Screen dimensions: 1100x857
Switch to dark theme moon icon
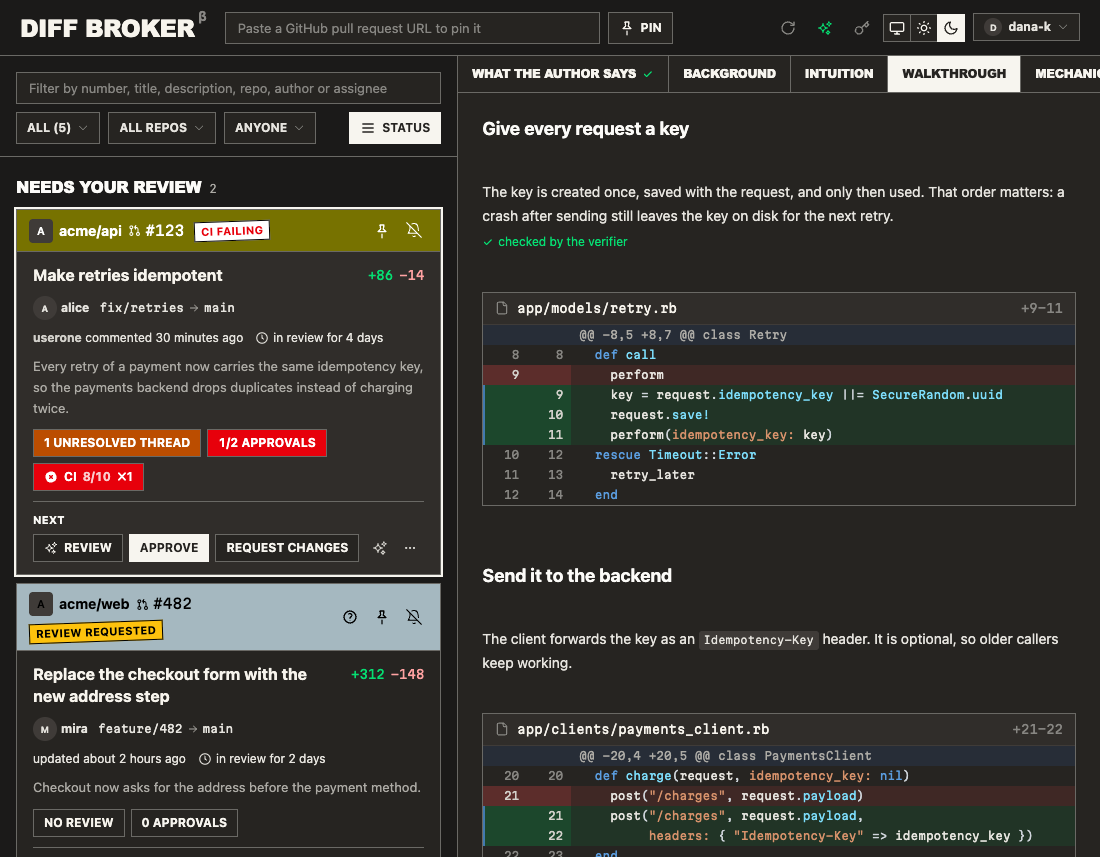(951, 28)
